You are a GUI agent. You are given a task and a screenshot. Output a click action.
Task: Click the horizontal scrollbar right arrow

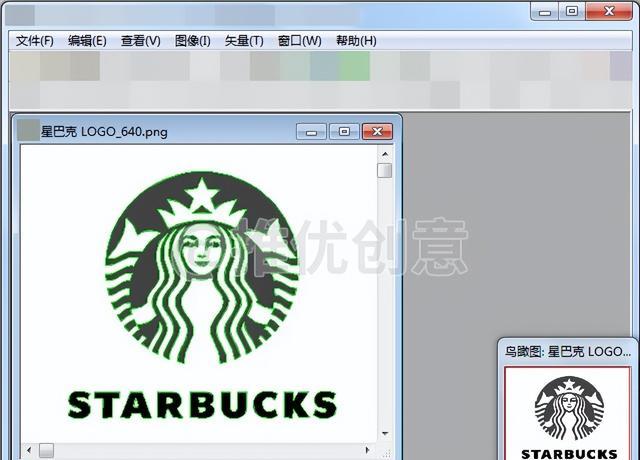click(367, 450)
